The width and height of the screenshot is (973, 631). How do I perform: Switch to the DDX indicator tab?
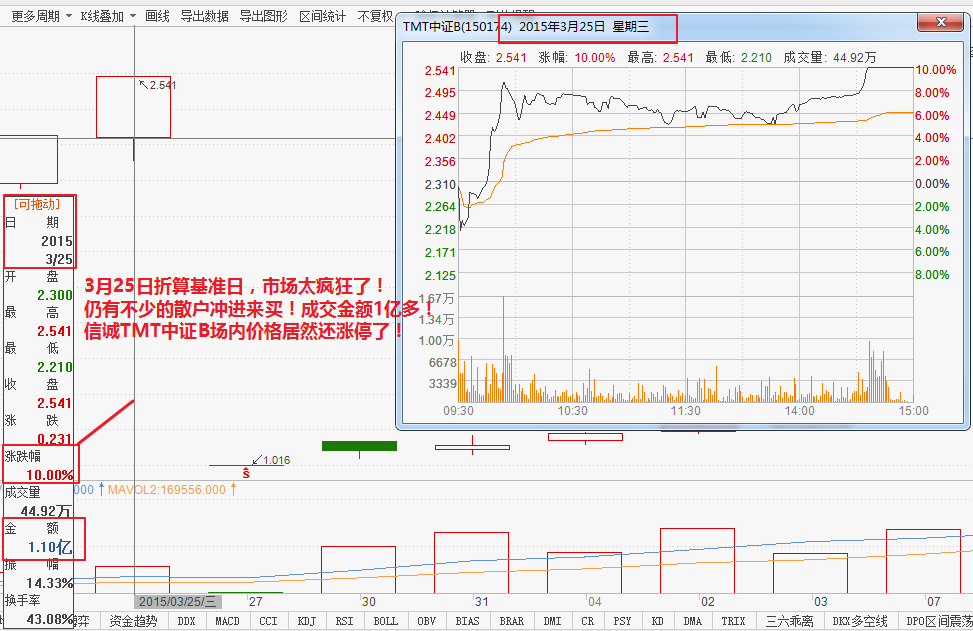[186, 621]
